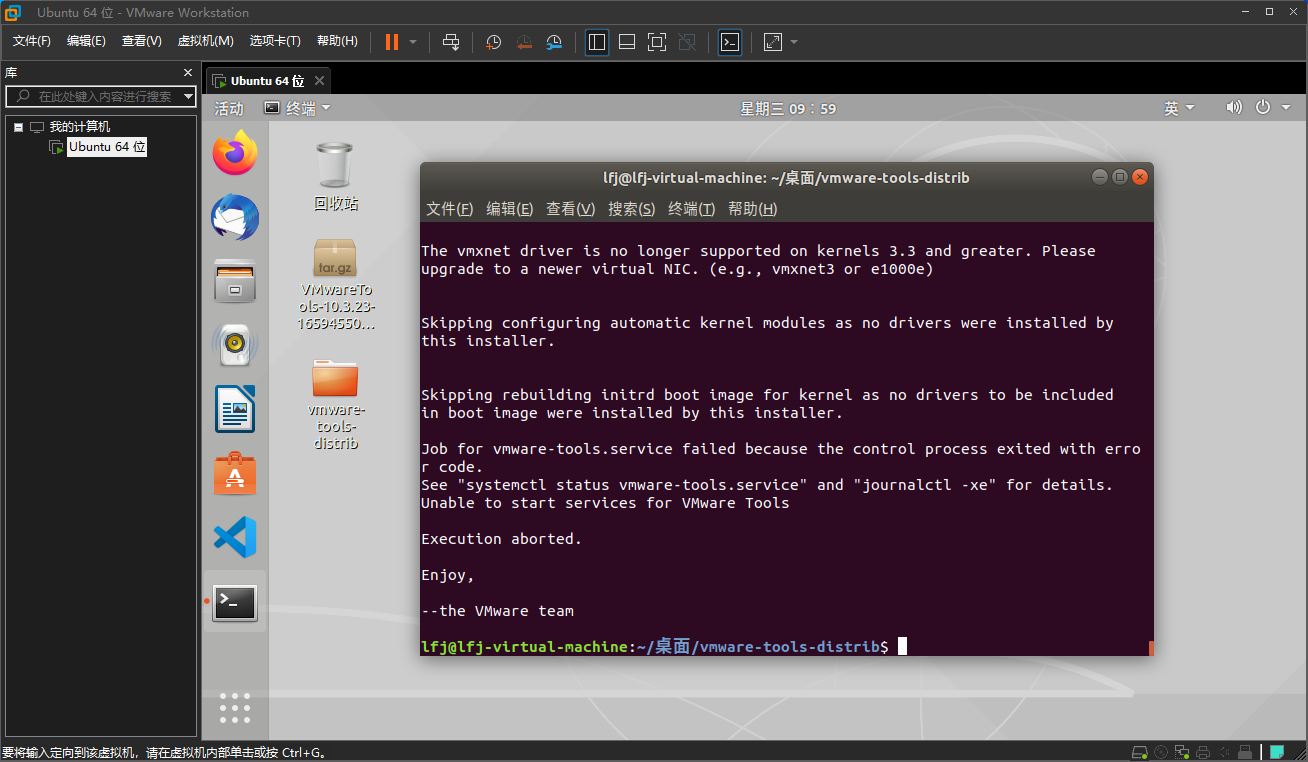Screen dimensions: 1308x762
Task: Select the 回收站 trash desktop icon
Action: click(335, 177)
